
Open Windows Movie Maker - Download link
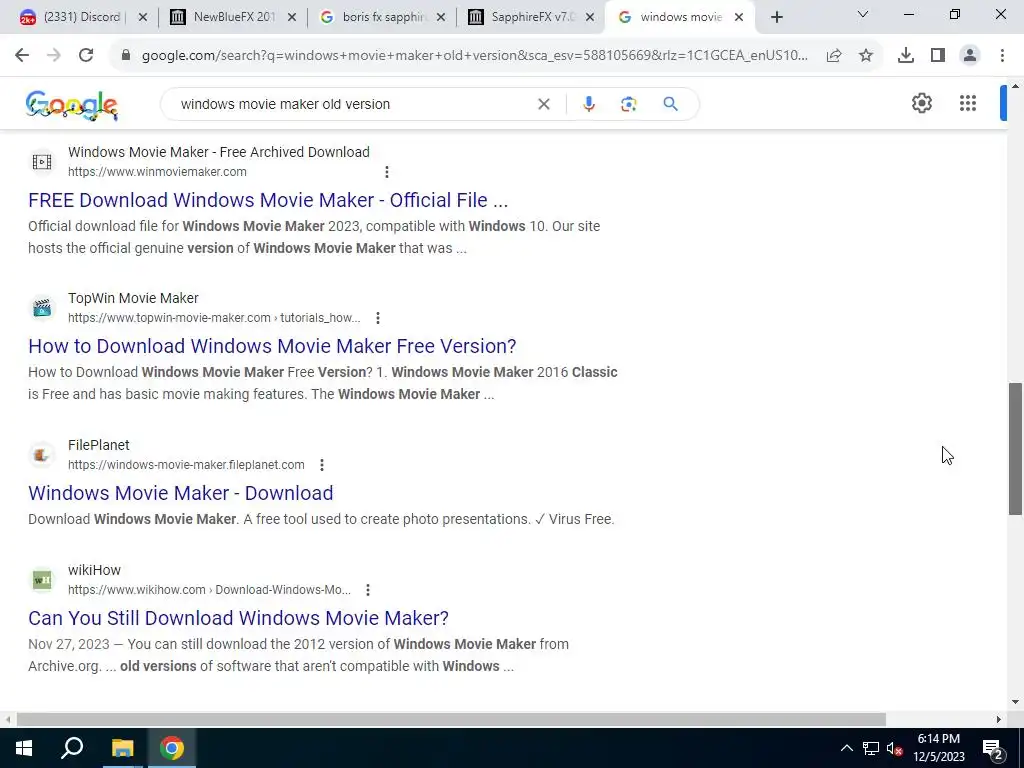(x=180, y=493)
